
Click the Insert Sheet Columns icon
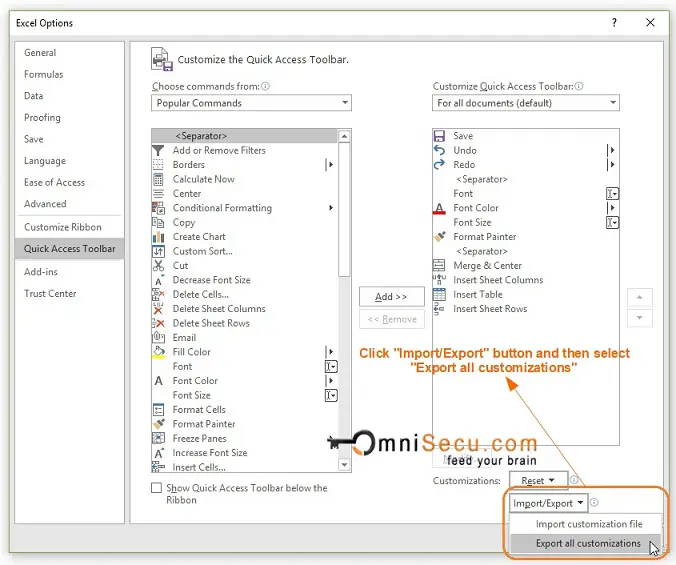point(439,280)
